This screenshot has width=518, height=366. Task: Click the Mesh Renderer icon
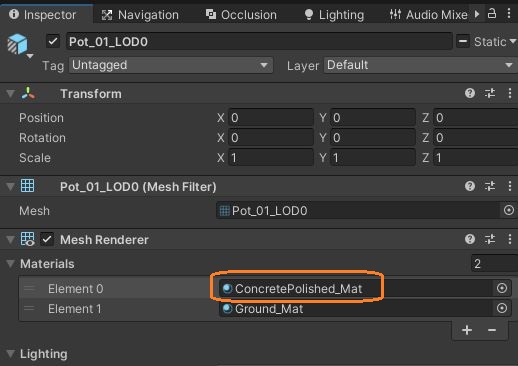(27, 239)
